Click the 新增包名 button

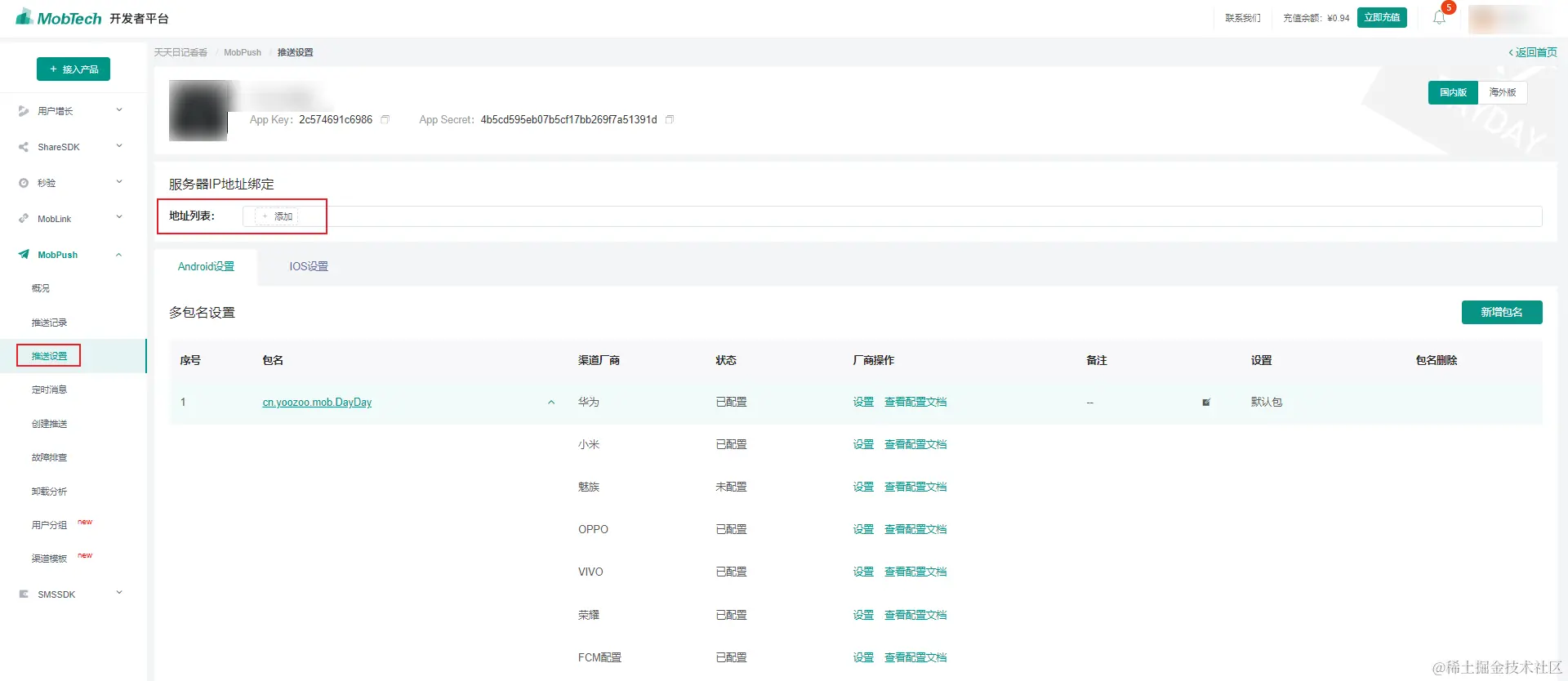(1502, 312)
